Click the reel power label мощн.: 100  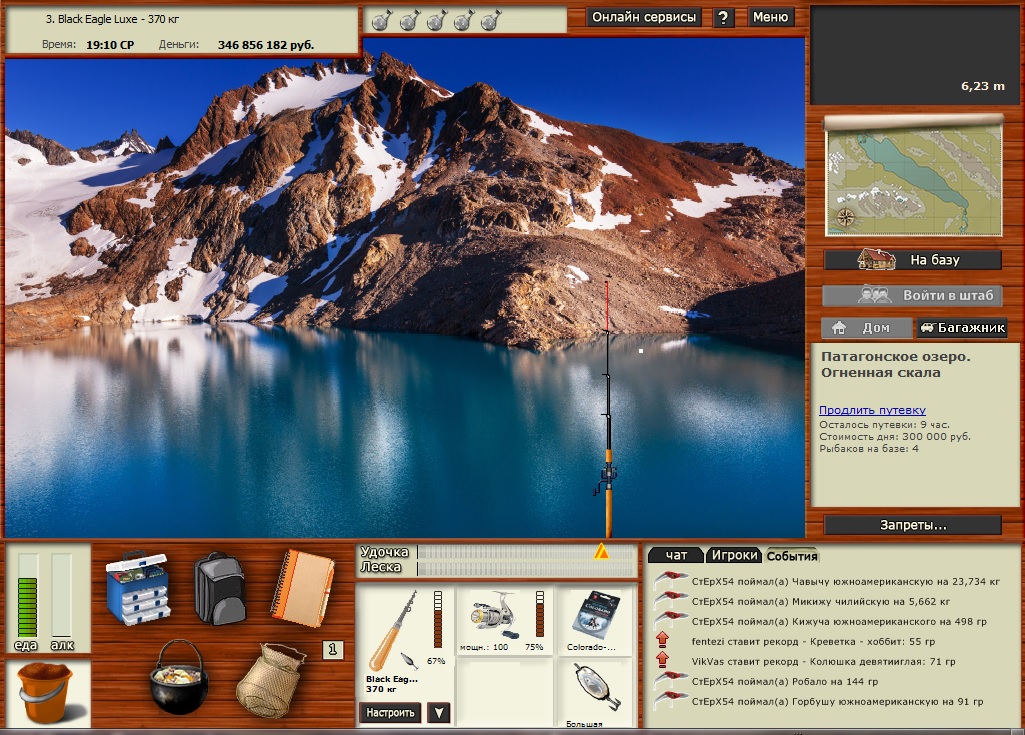pos(484,647)
